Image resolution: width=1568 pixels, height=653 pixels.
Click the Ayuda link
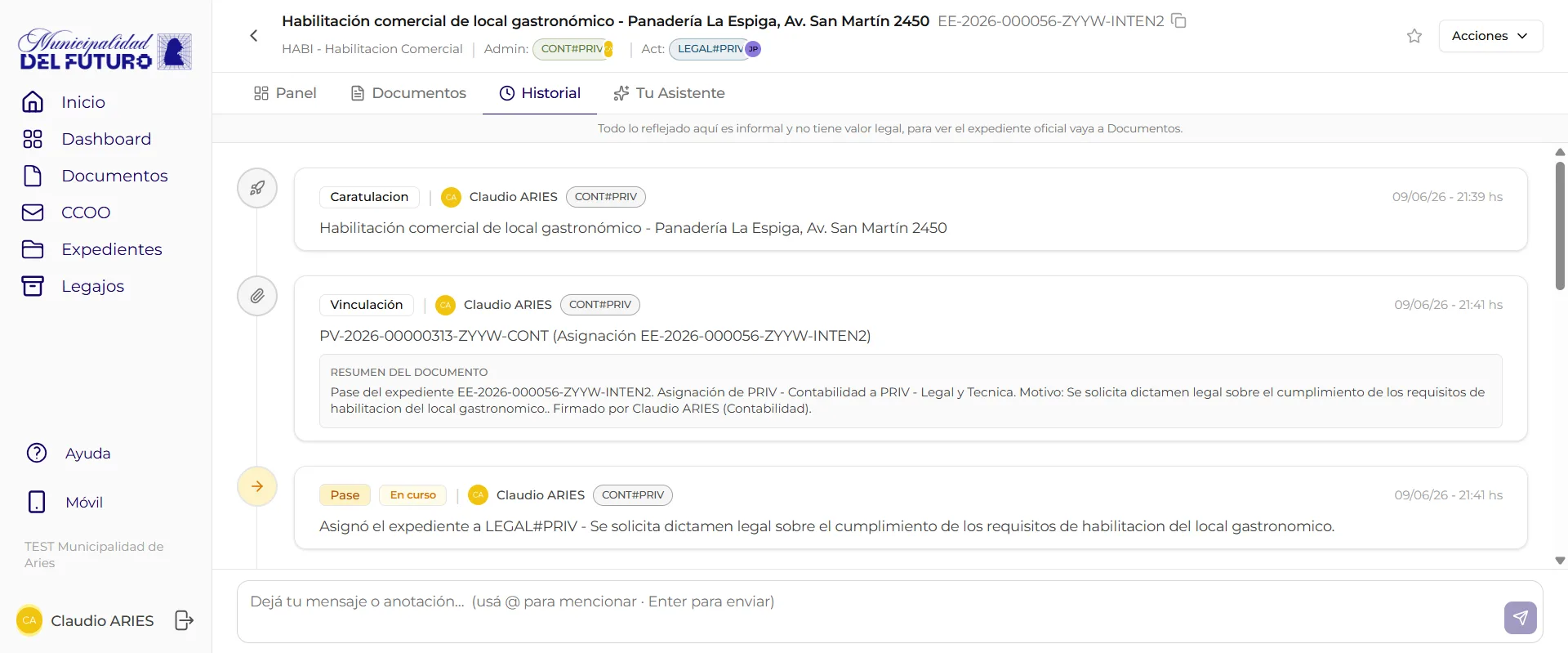click(87, 454)
